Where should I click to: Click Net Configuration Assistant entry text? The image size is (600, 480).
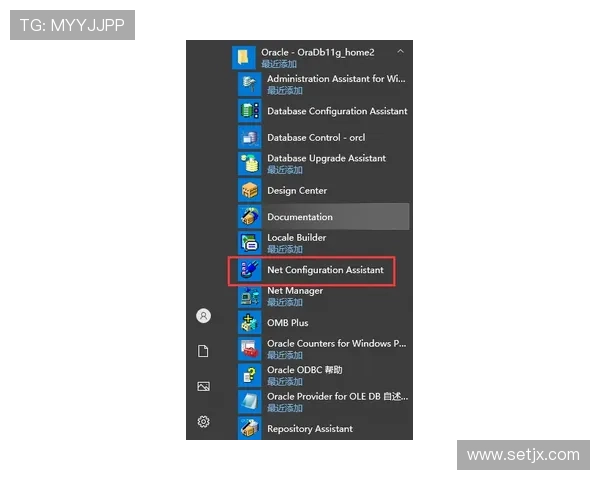325,270
